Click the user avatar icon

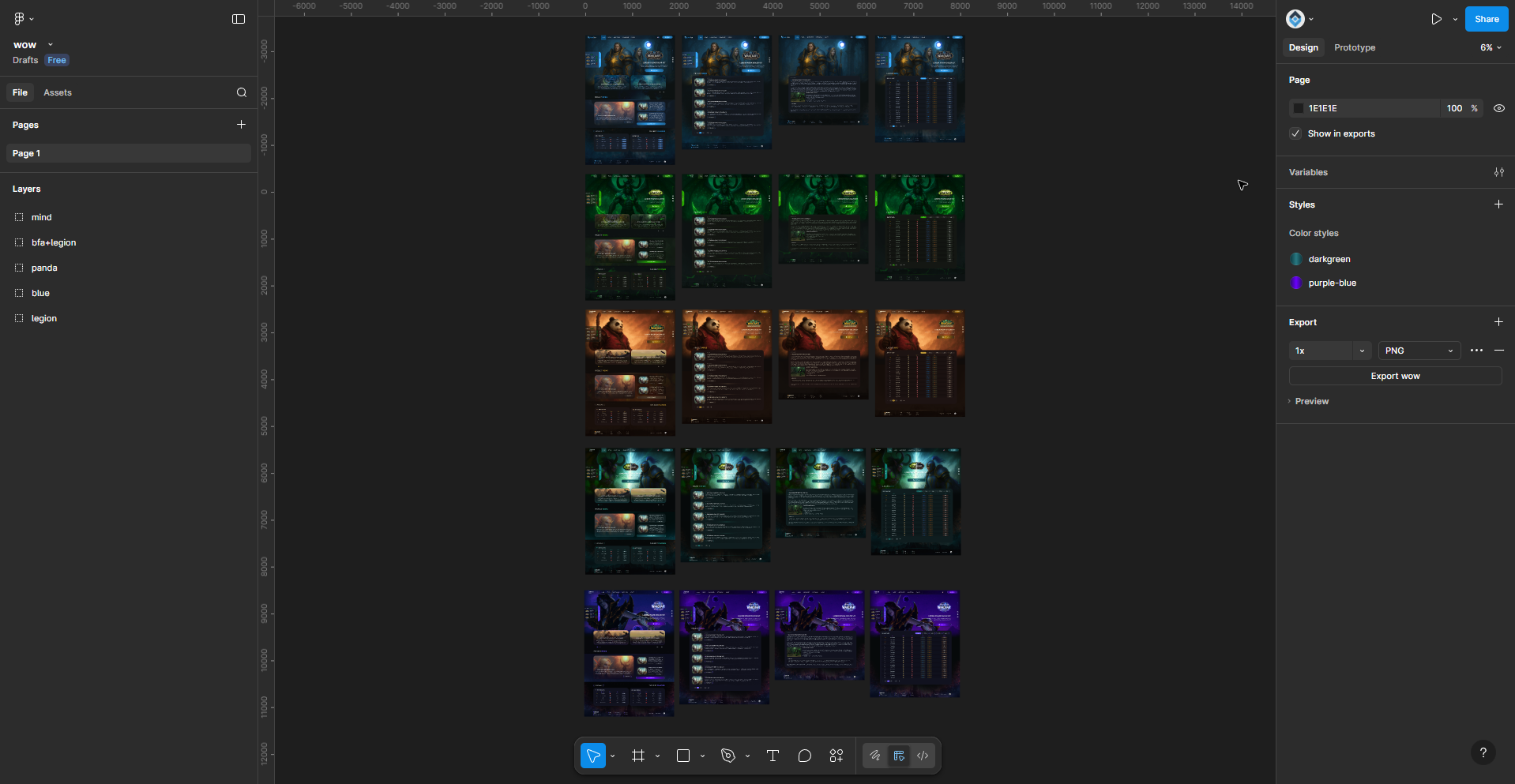(1295, 19)
